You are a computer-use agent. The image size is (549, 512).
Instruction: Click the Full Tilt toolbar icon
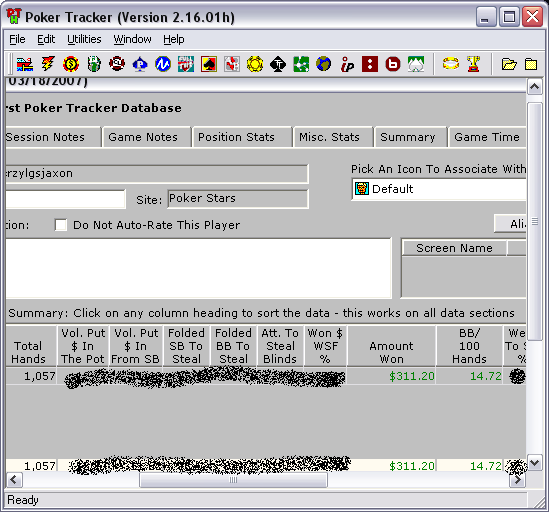click(186, 64)
